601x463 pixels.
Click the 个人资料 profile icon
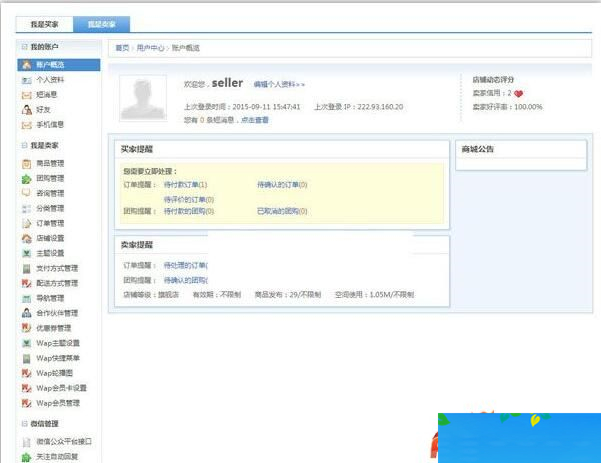pyautogui.click(x=26, y=80)
